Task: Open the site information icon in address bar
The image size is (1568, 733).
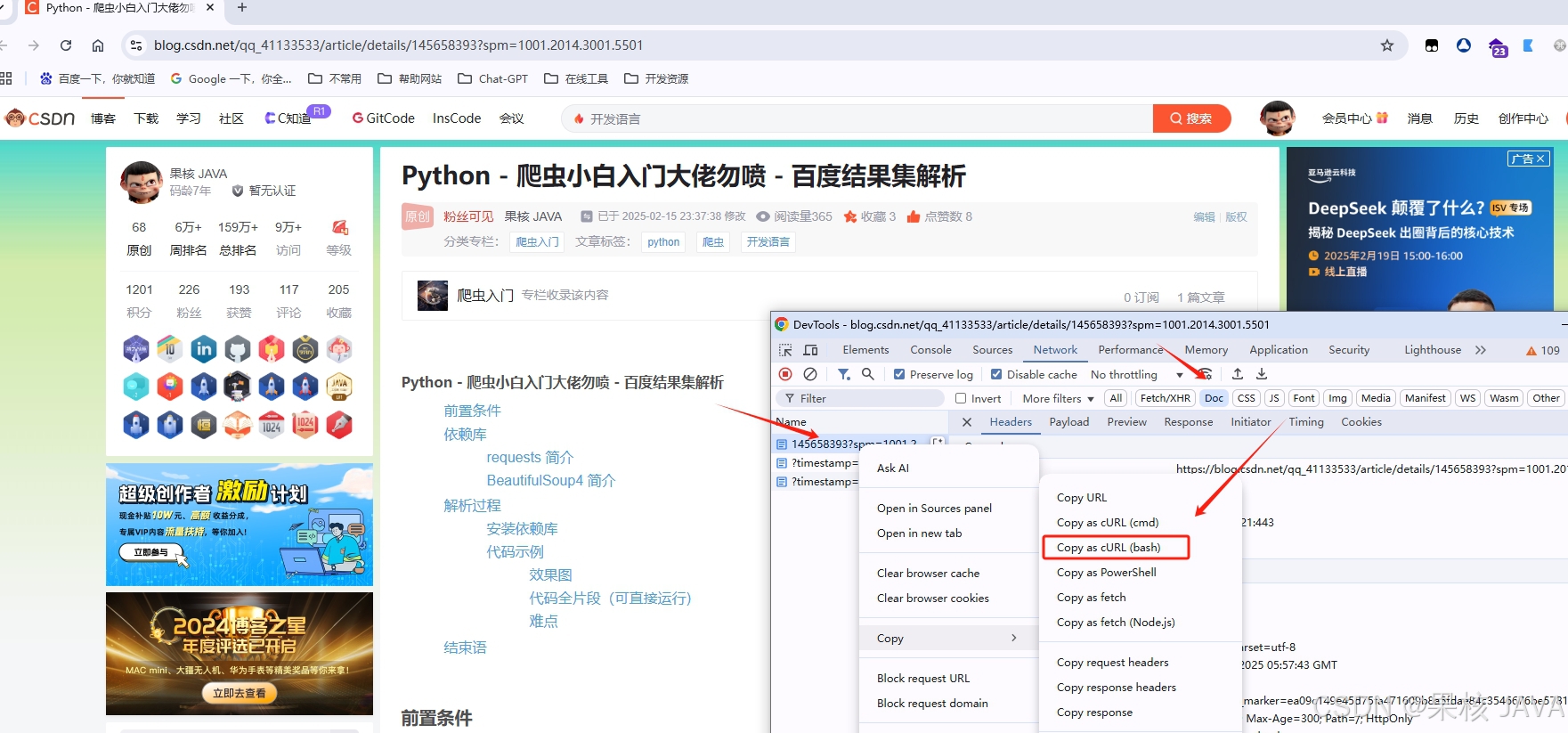Action: pyautogui.click(x=135, y=45)
